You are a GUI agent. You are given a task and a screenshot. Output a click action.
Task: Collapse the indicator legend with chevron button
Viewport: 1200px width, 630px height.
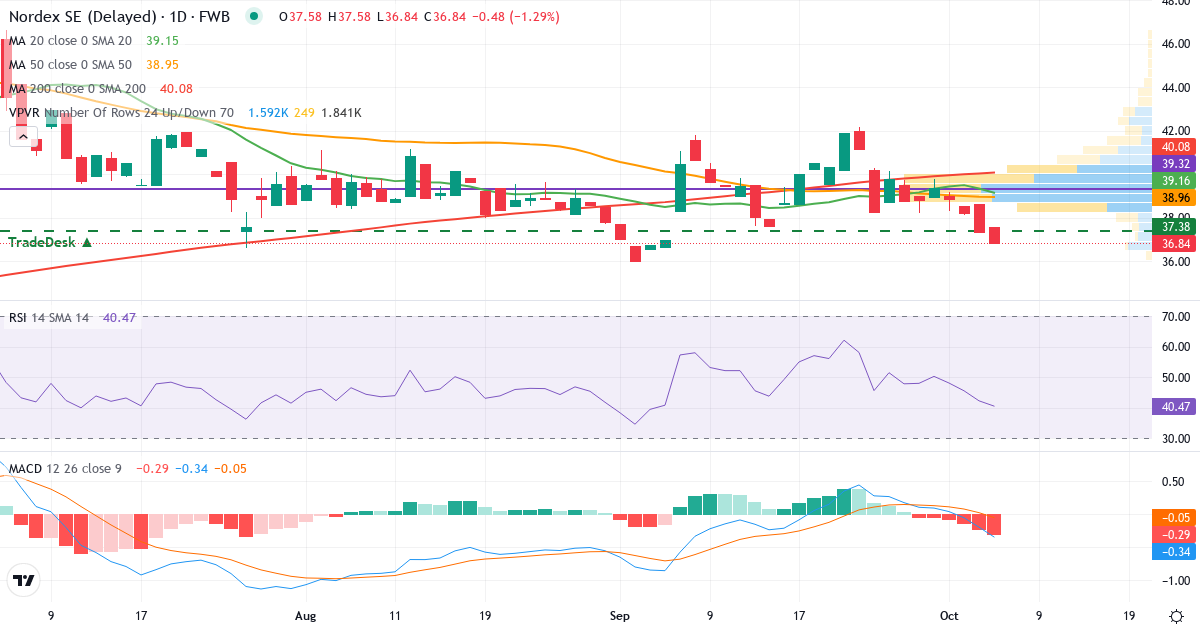click(x=23, y=138)
